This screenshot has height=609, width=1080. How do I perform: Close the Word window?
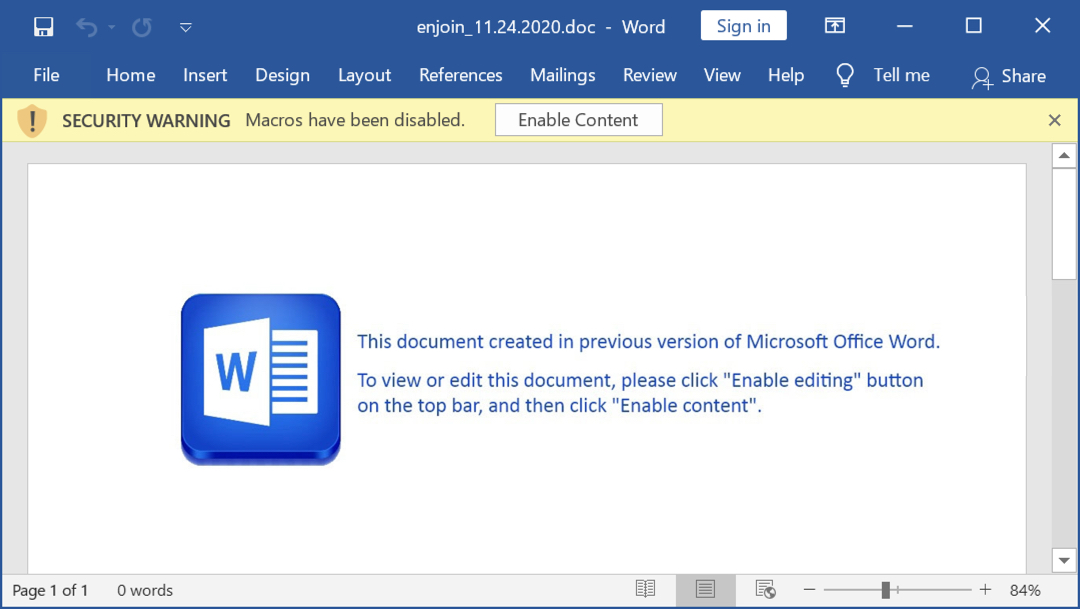1043,26
